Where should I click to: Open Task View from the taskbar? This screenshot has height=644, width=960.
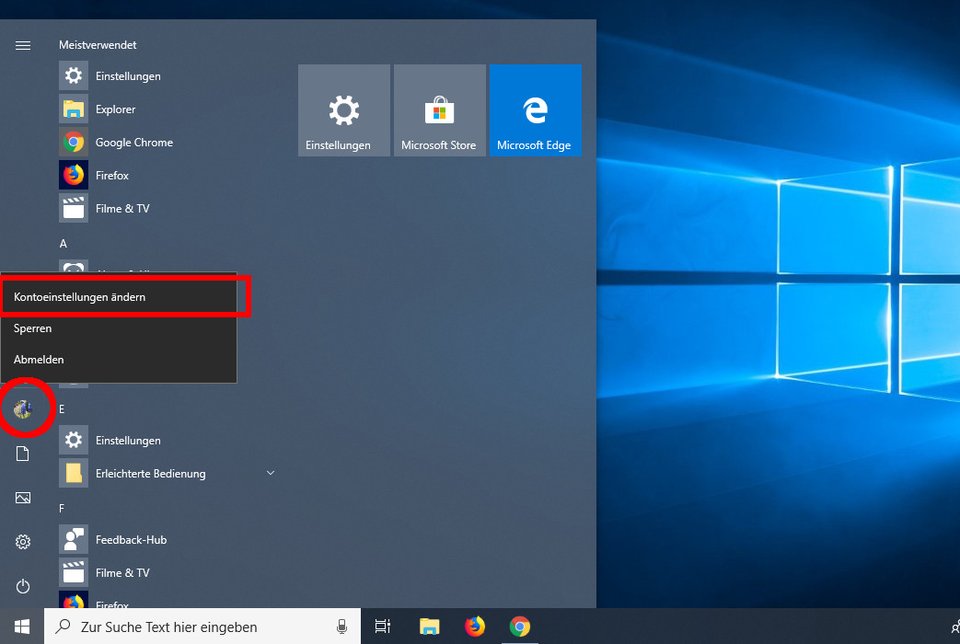click(382, 626)
